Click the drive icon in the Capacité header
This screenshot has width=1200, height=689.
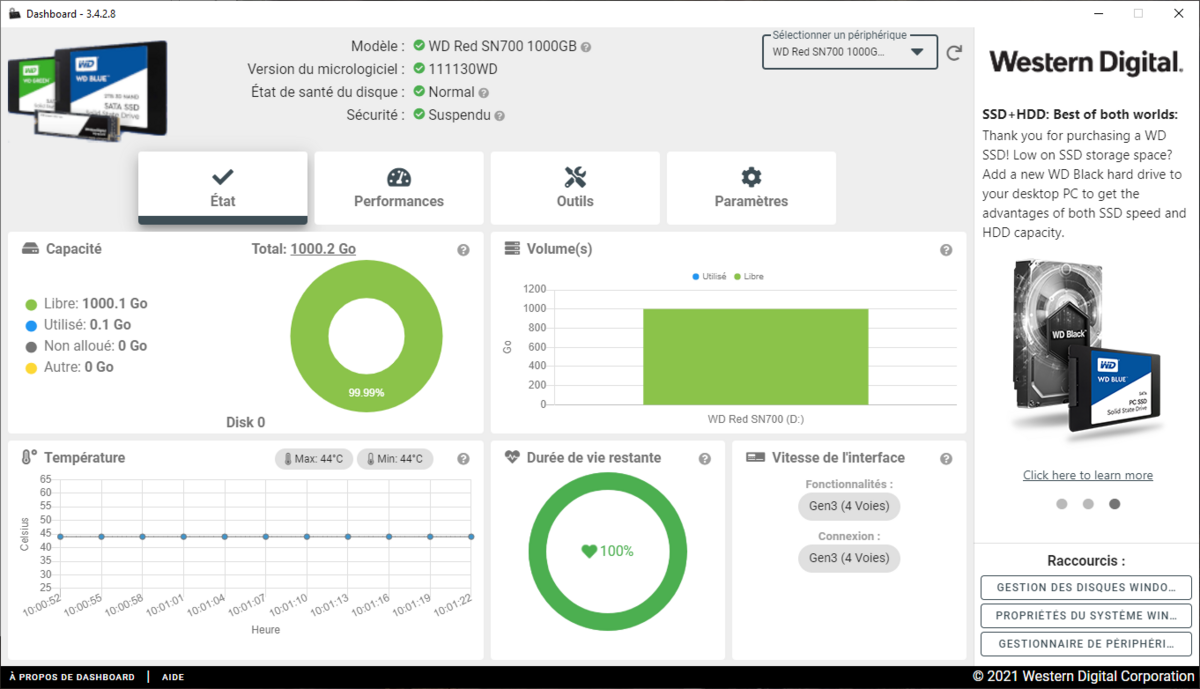[x=30, y=249]
